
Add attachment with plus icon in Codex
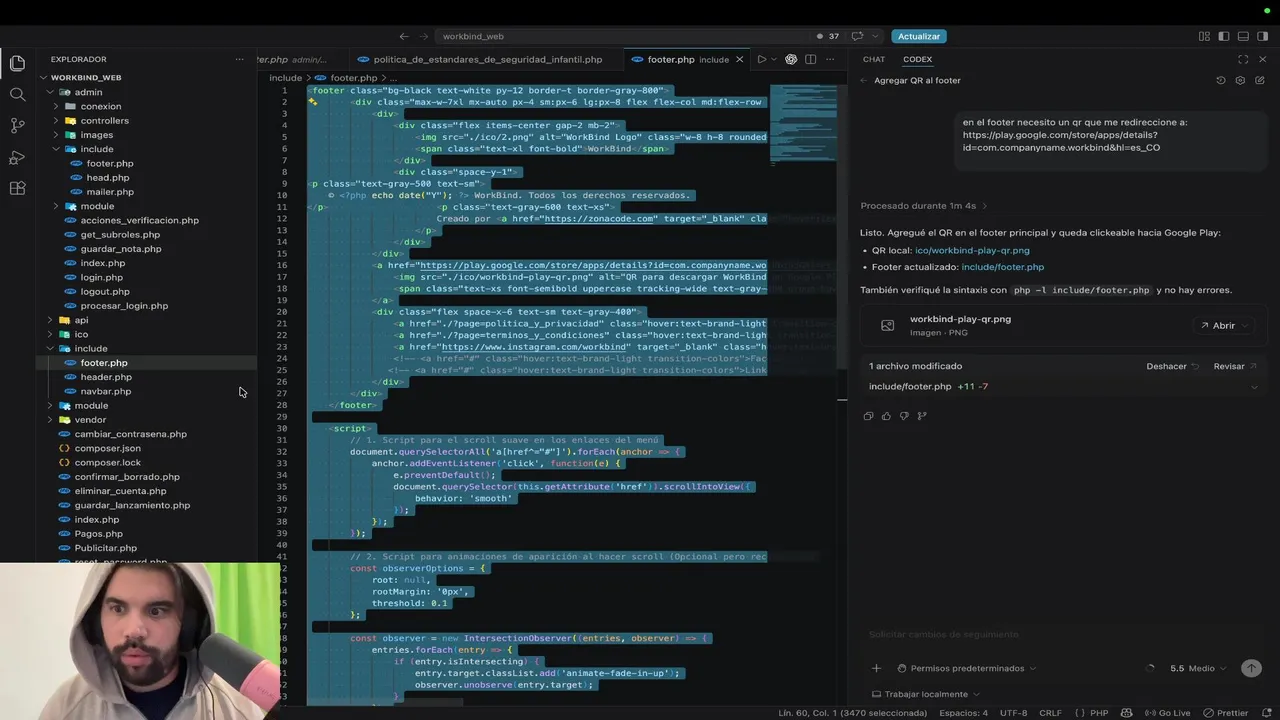[876, 668]
